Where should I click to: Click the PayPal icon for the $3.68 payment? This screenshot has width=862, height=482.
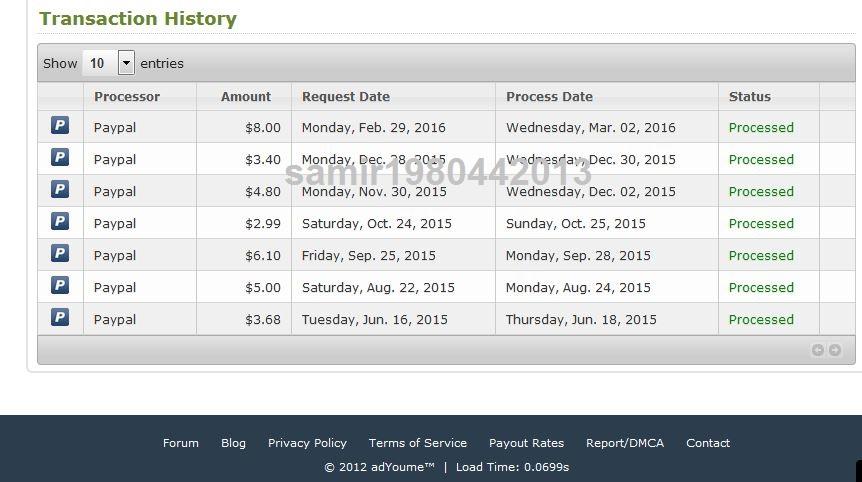tap(60, 317)
